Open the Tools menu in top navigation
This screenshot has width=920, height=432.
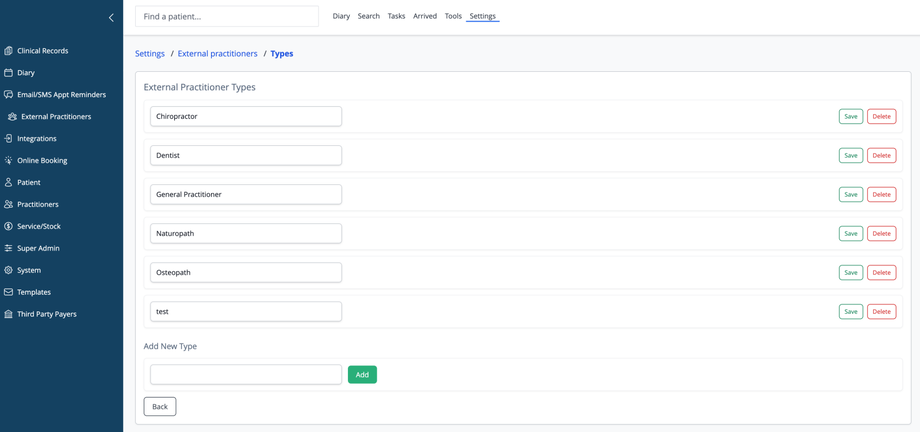453,16
